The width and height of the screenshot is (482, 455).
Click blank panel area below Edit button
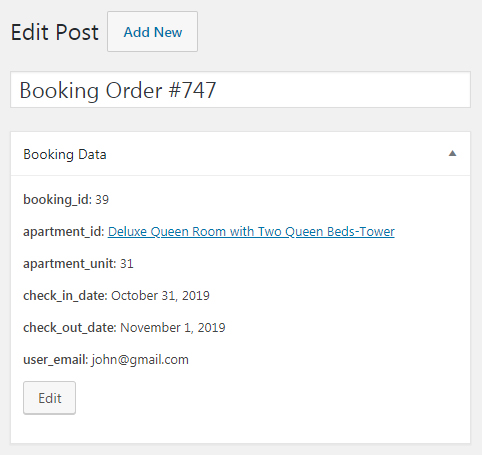pos(240,428)
